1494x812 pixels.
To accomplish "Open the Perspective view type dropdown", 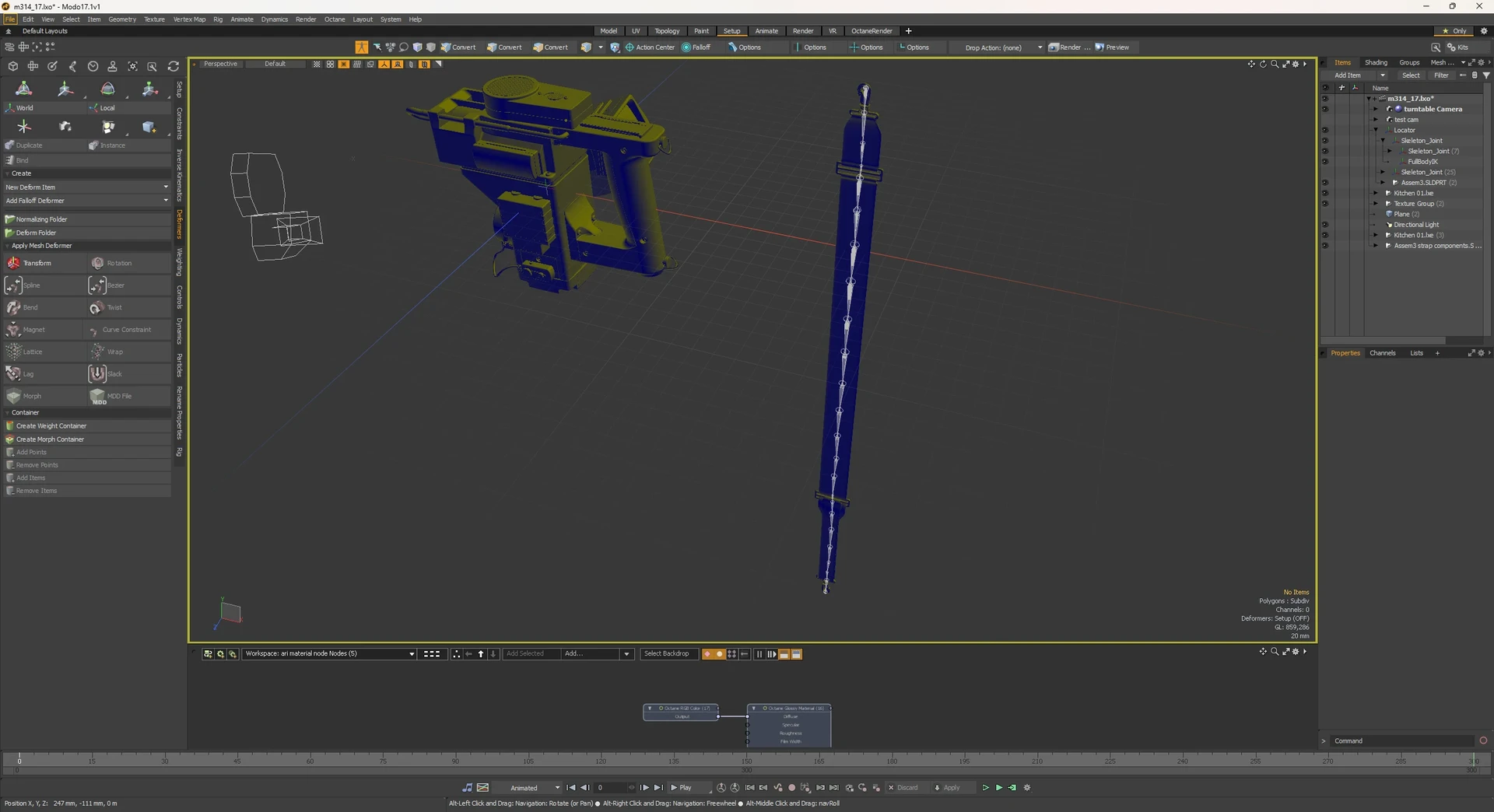I will click(x=221, y=65).
